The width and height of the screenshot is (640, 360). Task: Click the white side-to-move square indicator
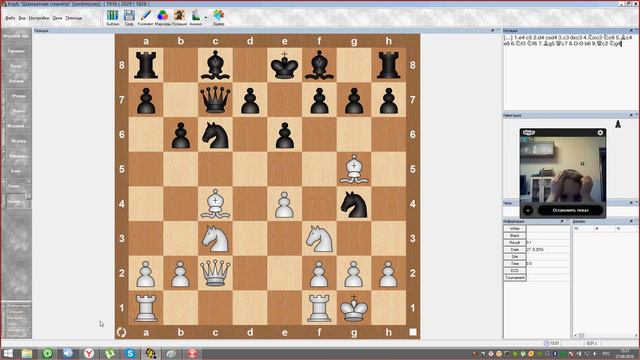coord(413,332)
